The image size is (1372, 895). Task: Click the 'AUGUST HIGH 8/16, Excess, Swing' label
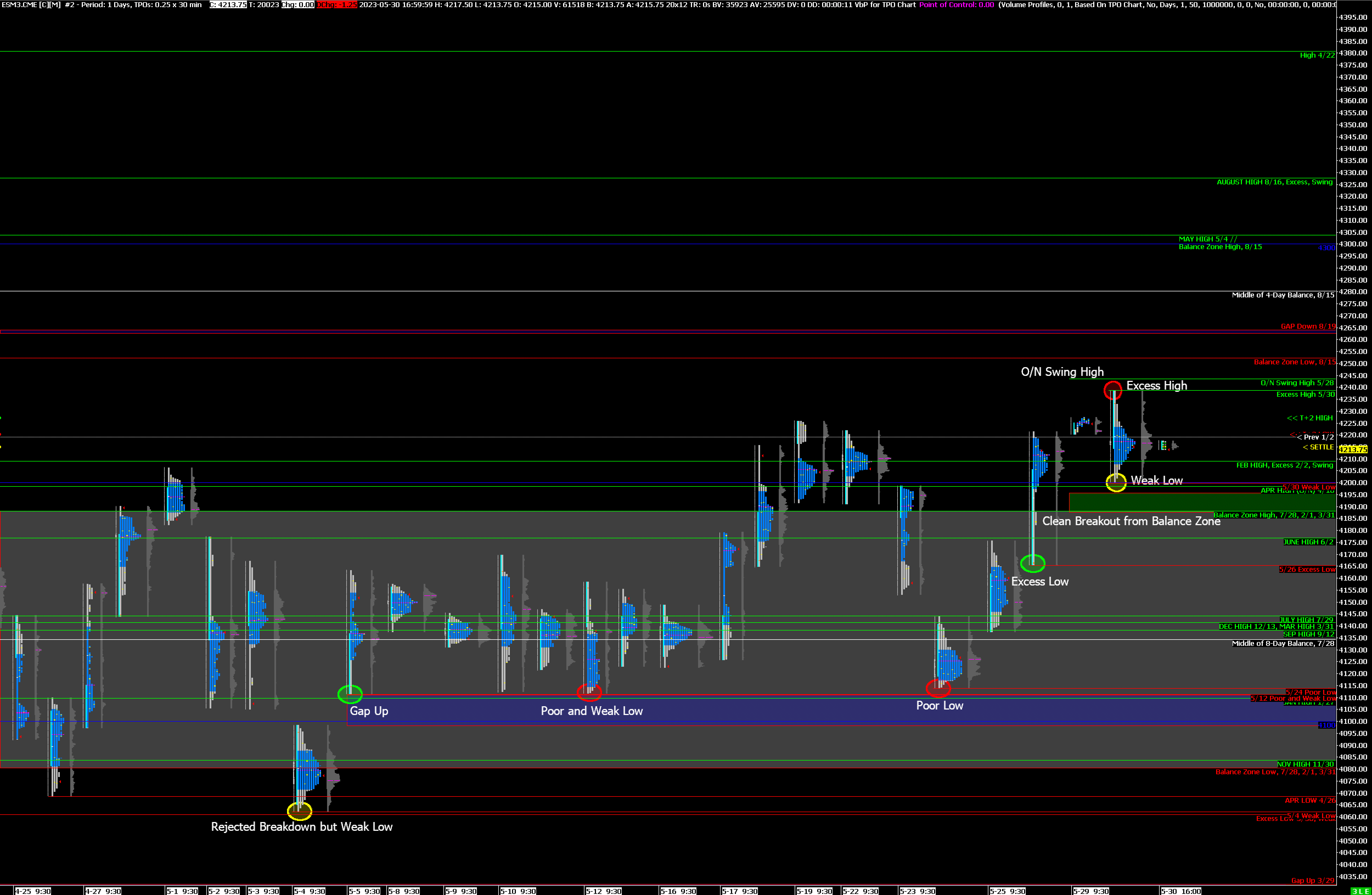tap(1274, 182)
